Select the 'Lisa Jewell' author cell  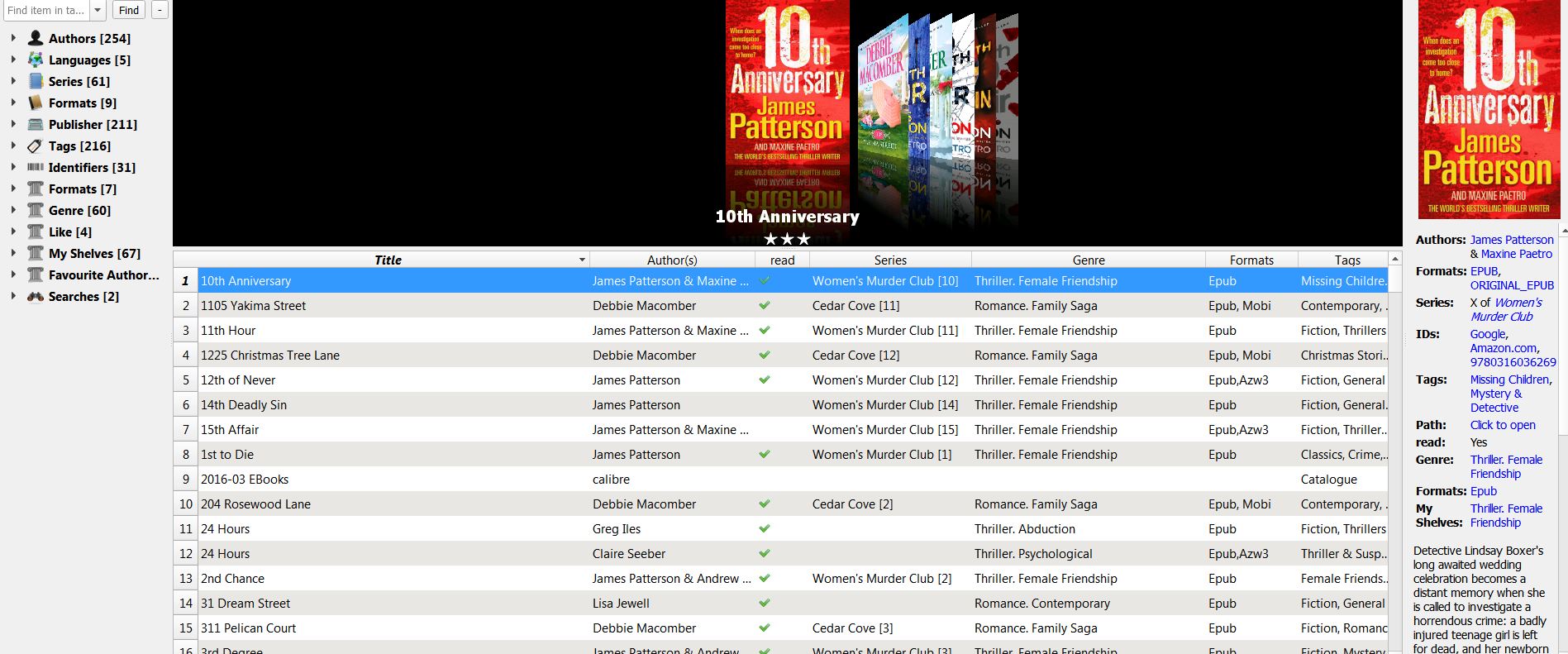pyautogui.click(x=672, y=603)
